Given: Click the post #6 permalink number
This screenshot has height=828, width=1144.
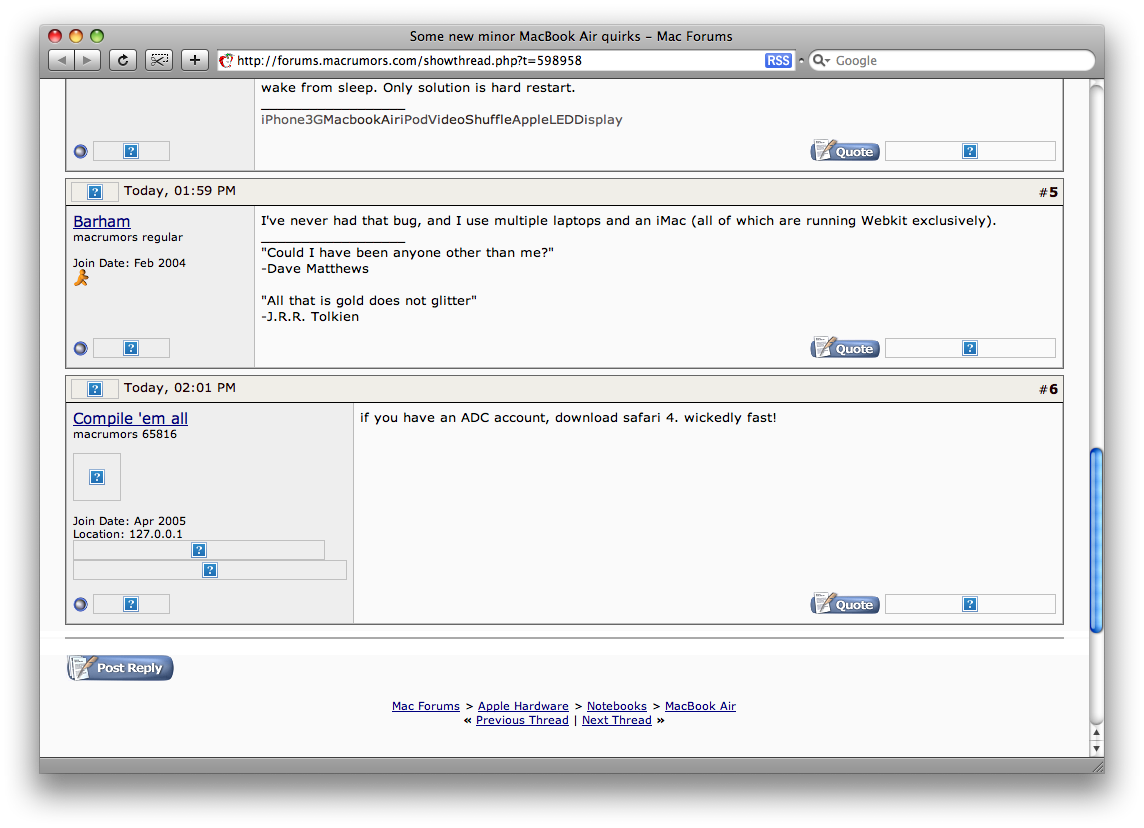Looking at the screenshot, I should click(x=1053, y=390).
